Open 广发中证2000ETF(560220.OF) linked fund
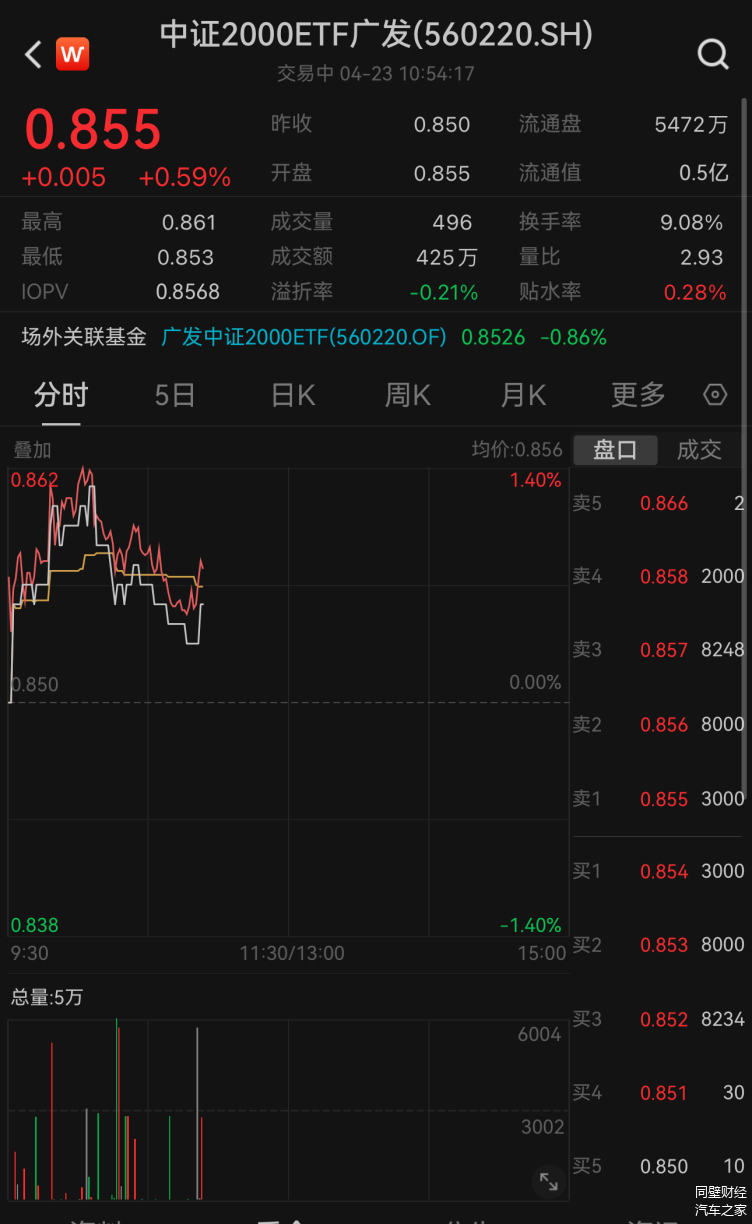The image size is (752, 1224). pos(304,337)
